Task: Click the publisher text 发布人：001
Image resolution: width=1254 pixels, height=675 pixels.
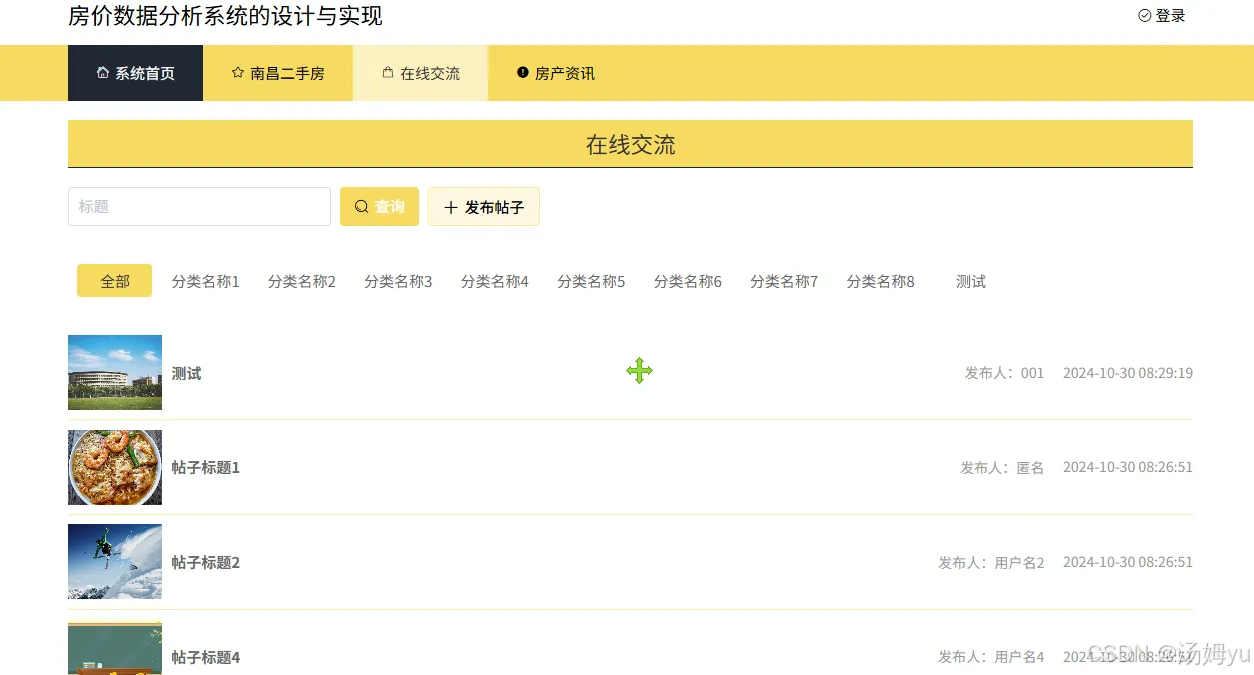Action: point(1004,373)
